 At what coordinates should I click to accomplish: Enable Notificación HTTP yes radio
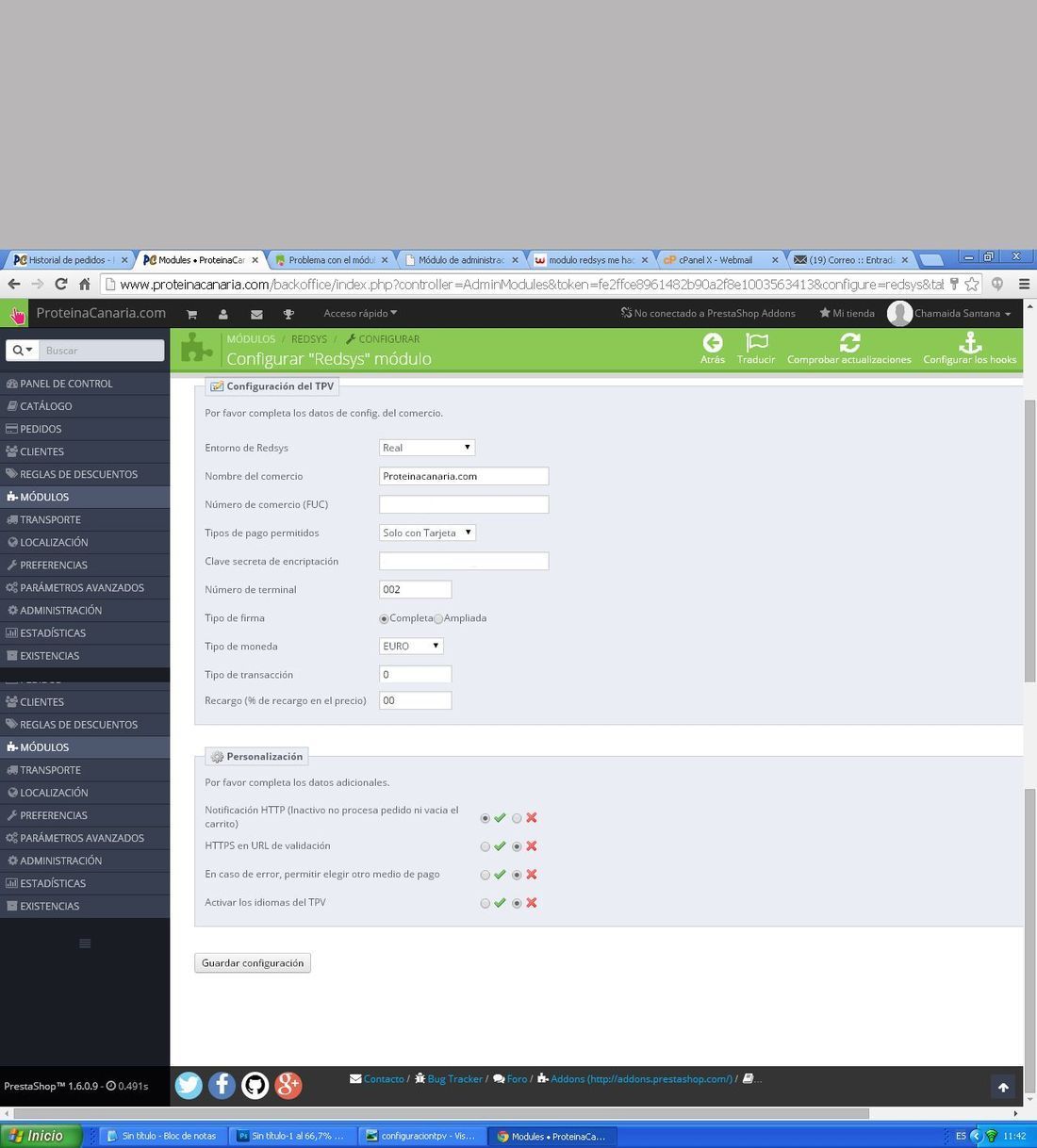[x=486, y=818]
